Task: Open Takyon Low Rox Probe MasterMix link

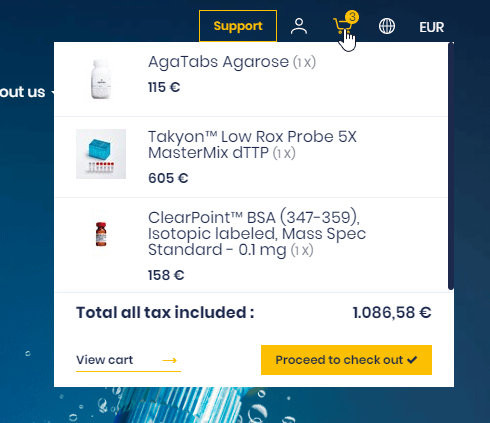Action: click(x=252, y=145)
